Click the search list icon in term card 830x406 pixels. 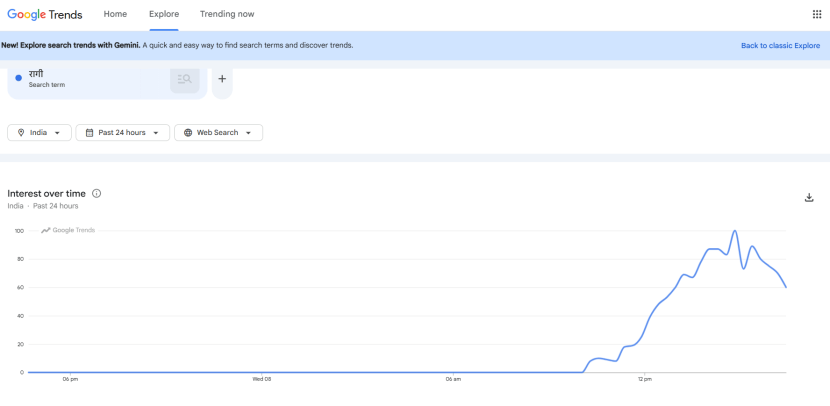(x=184, y=79)
